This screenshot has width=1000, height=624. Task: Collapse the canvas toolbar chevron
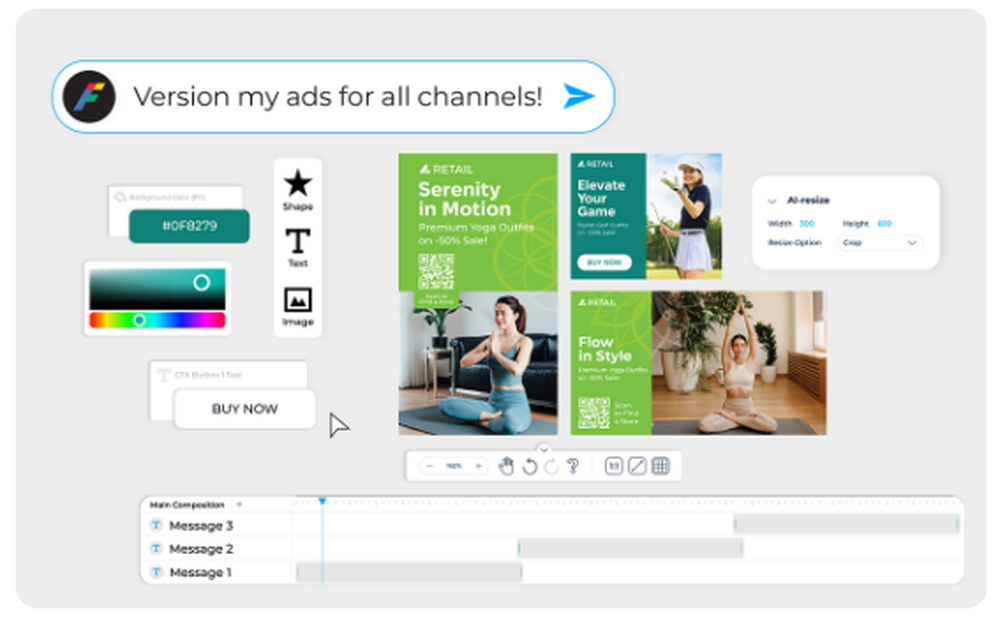click(x=544, y=449)
